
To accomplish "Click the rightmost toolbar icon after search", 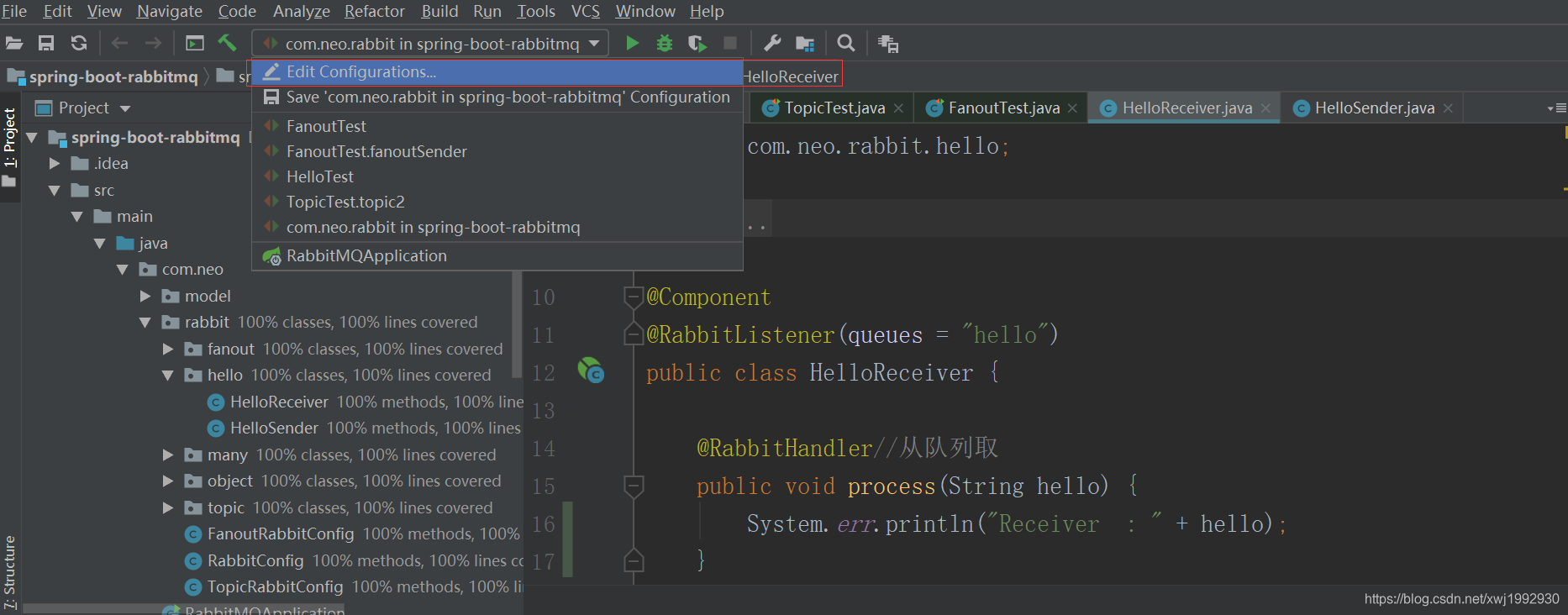I will [888, 44].
